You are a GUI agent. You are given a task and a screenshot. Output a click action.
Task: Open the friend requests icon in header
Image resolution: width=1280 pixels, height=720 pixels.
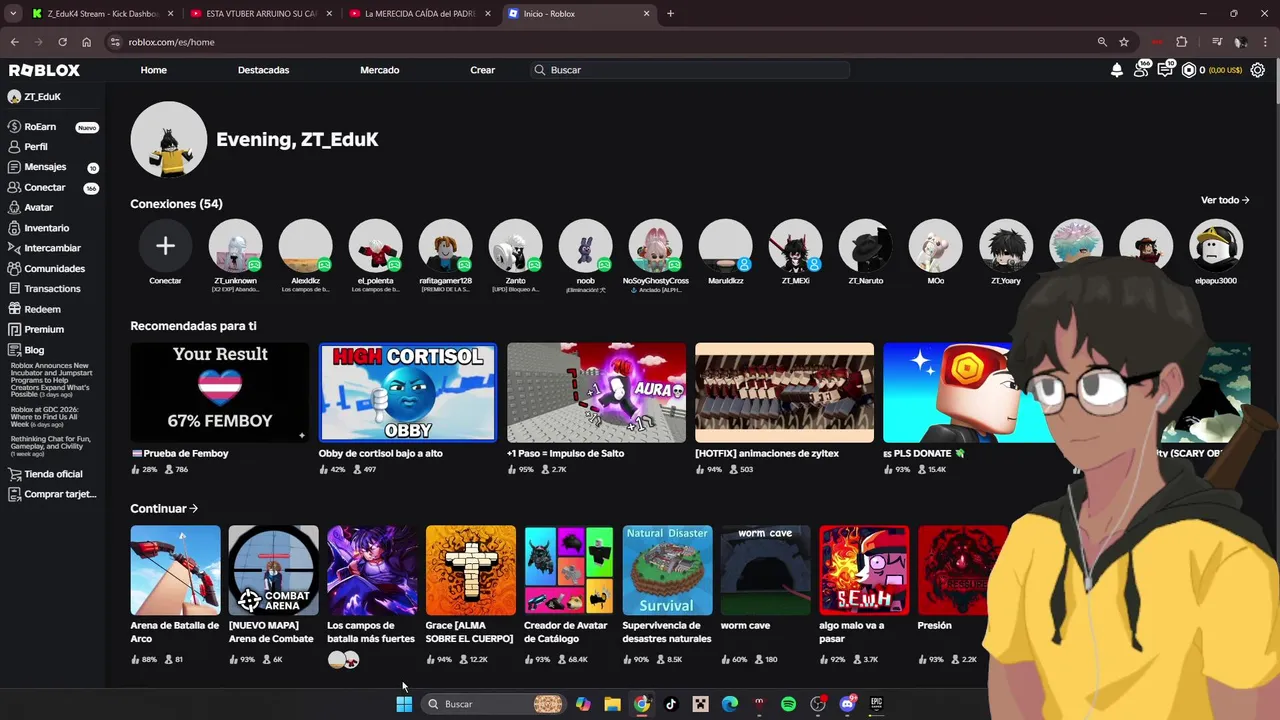1141,70
